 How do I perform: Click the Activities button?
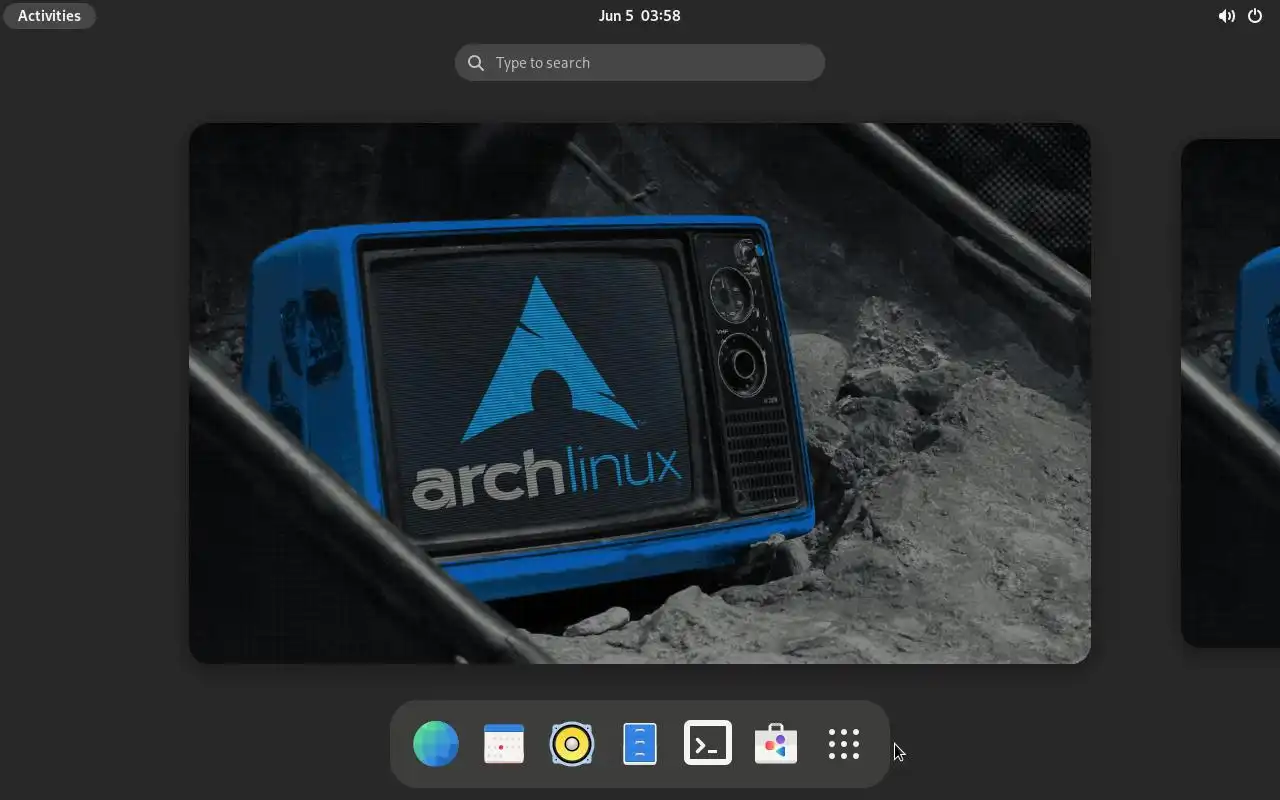point(49,16)
